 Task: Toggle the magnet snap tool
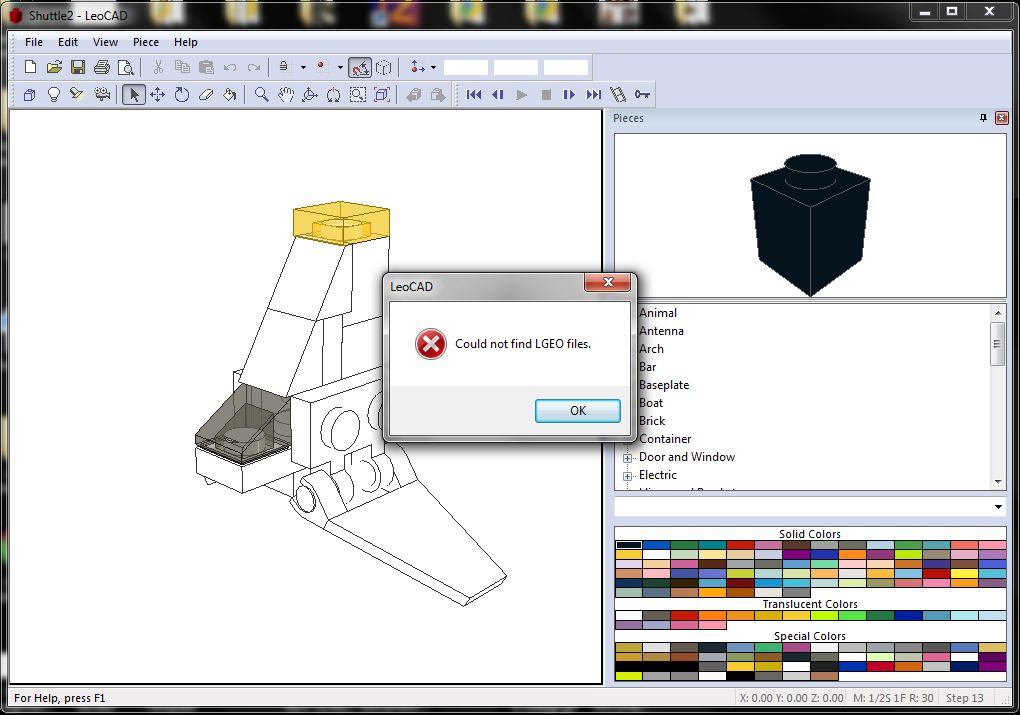360,67
